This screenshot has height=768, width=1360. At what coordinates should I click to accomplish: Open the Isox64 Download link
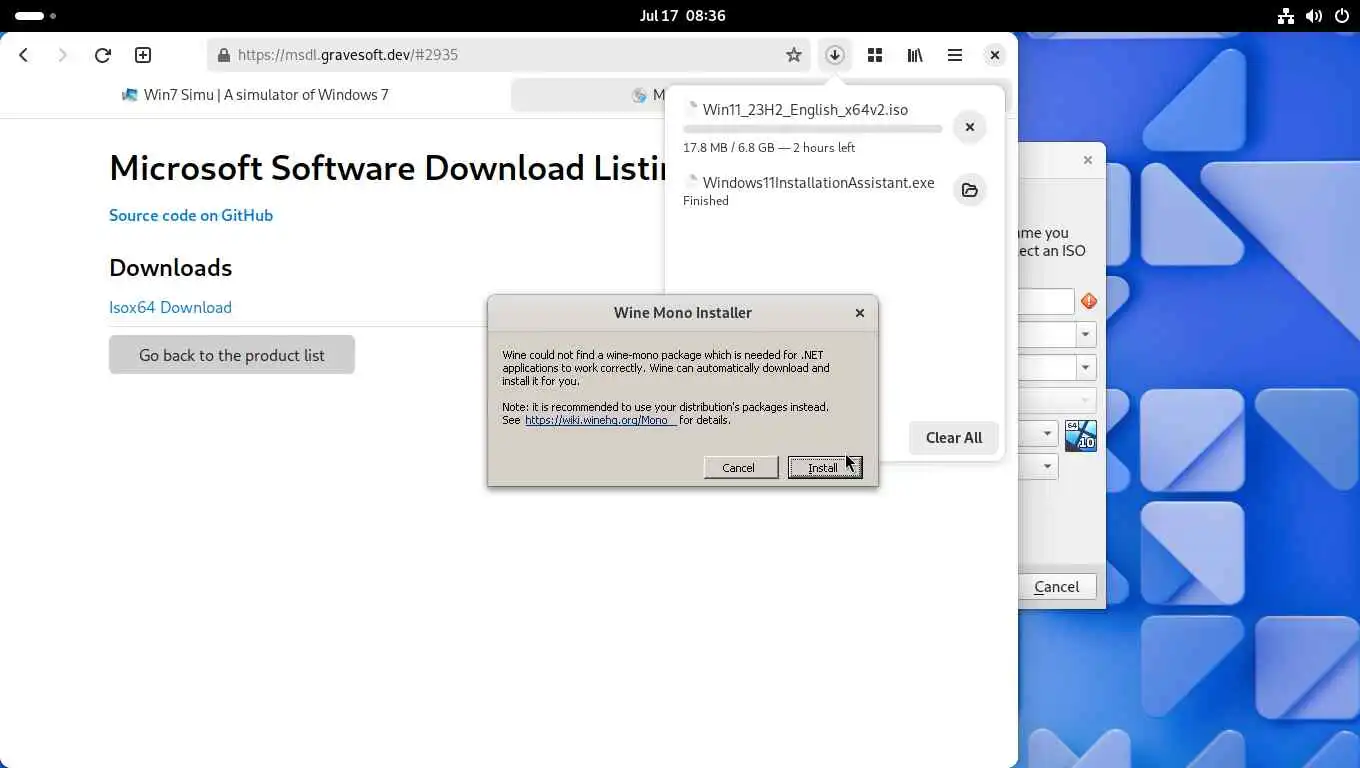[x=170, y=307]
